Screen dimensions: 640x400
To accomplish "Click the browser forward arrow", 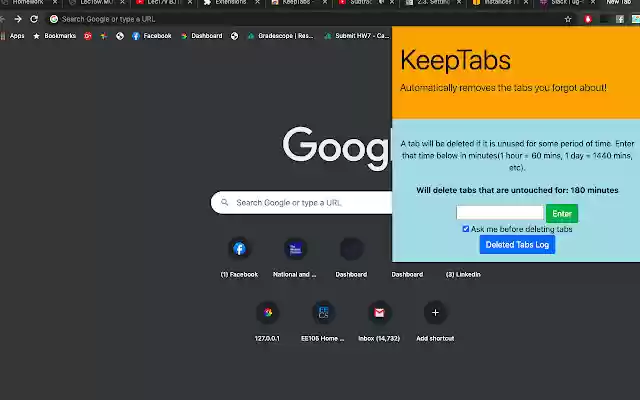I will pyautogui.click(x=18, y=19).
